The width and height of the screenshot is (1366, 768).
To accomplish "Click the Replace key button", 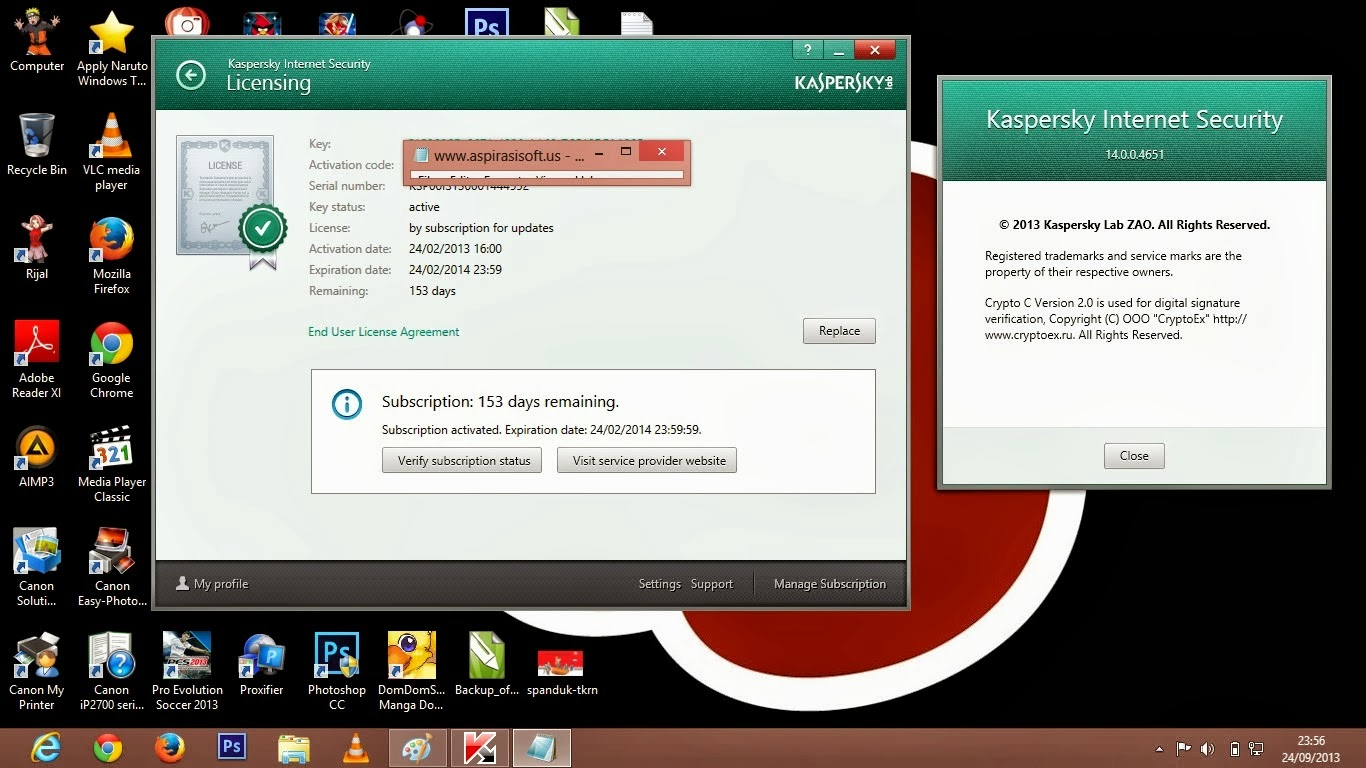I will [x=839, y=331].
